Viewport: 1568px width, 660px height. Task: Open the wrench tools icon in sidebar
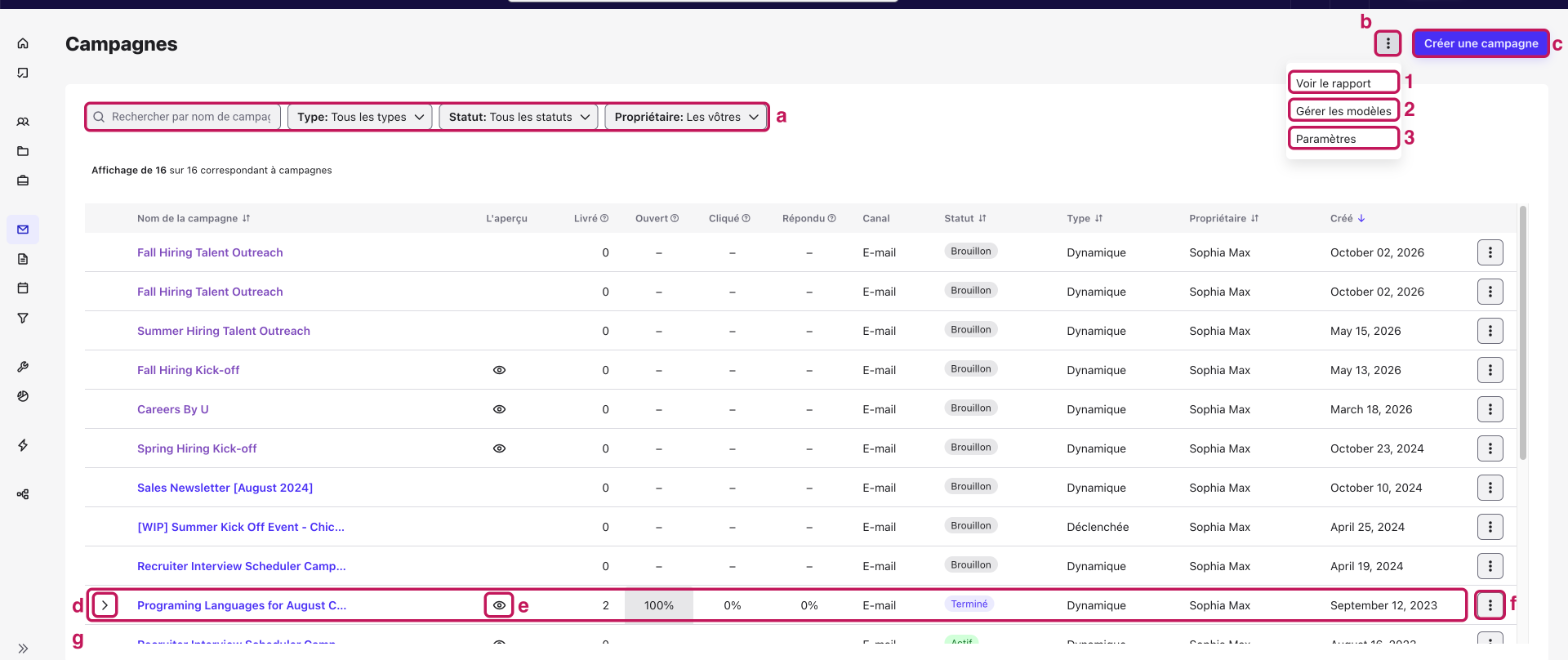pos(23,367)
